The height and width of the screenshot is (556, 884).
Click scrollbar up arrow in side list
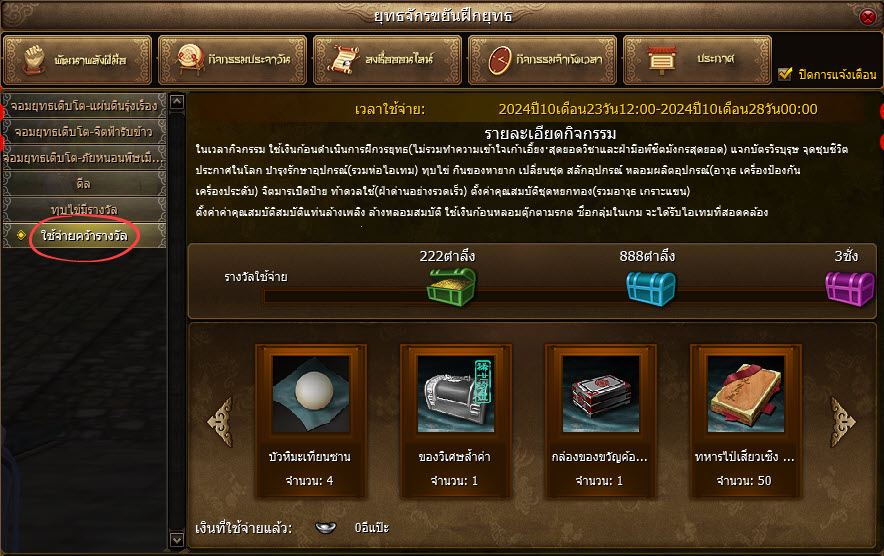pos(177,102)
